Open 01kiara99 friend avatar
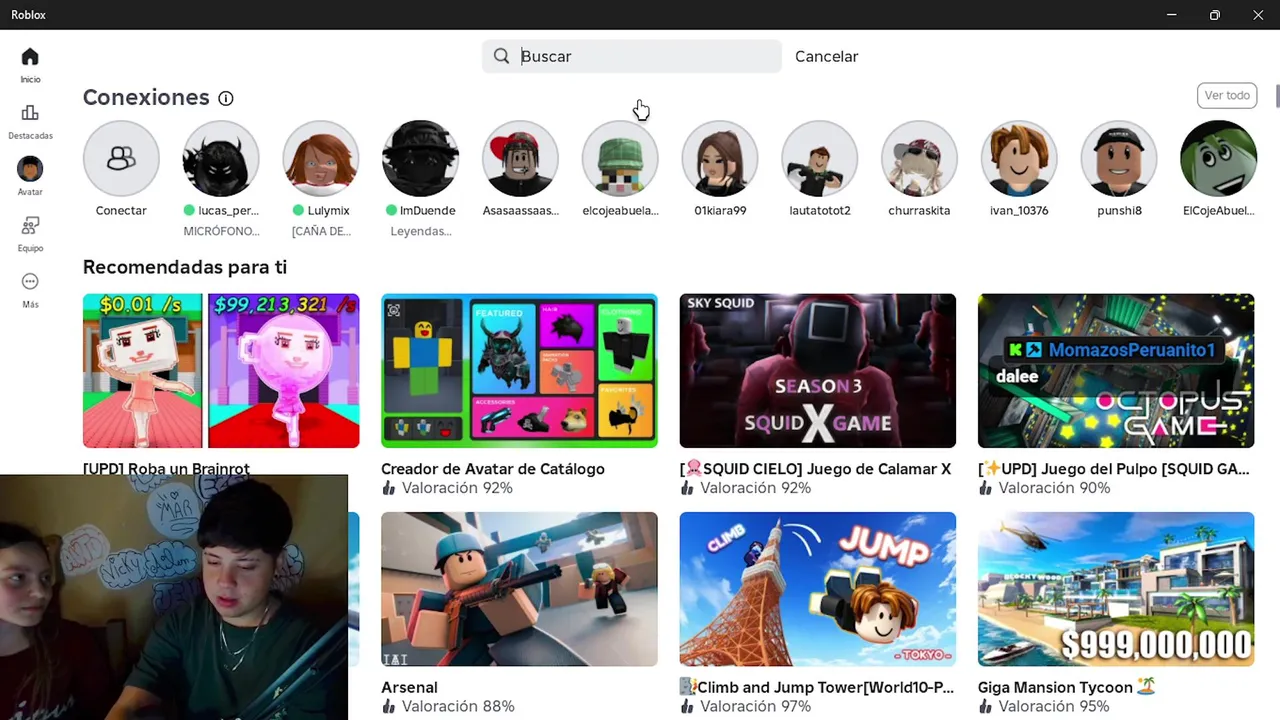 (x=720, y=158)
